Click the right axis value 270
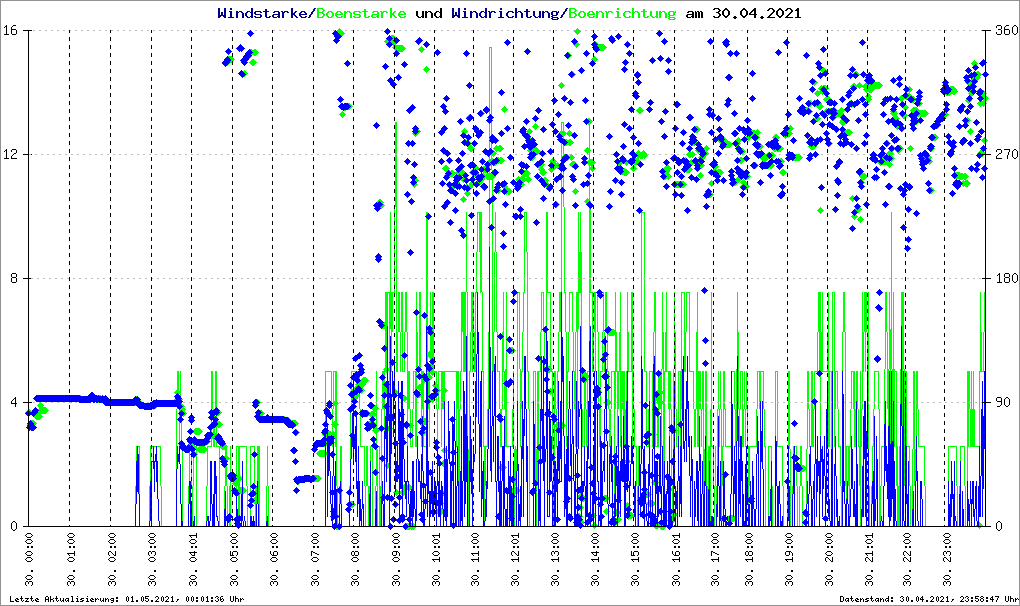 click(1007, 155)
